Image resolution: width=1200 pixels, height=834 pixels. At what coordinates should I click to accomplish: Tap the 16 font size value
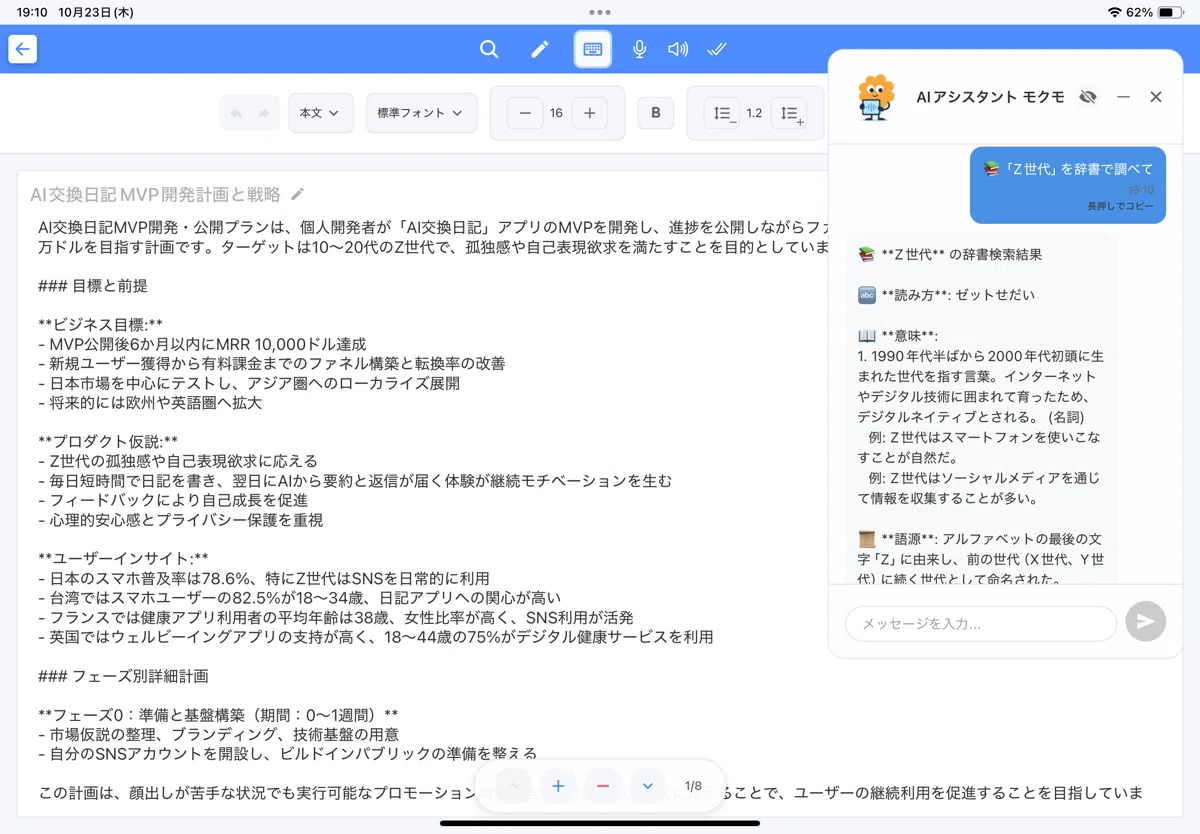point(556,113)
